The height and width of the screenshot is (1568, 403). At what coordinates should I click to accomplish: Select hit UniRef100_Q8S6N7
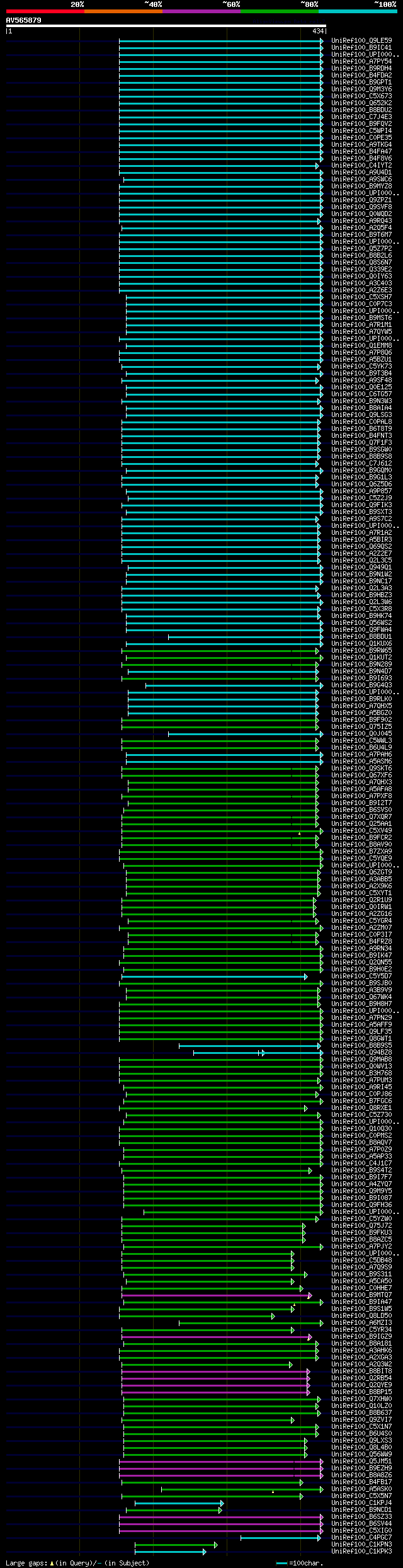click(x=361, y=262)
